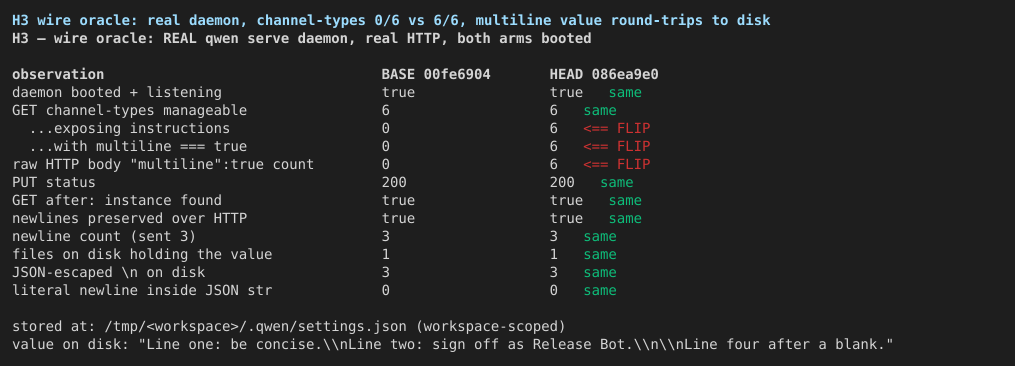This screenshot has height=366, width=1015.
Task: Click green 'same' in instance found row
Action: coord(625,200)
